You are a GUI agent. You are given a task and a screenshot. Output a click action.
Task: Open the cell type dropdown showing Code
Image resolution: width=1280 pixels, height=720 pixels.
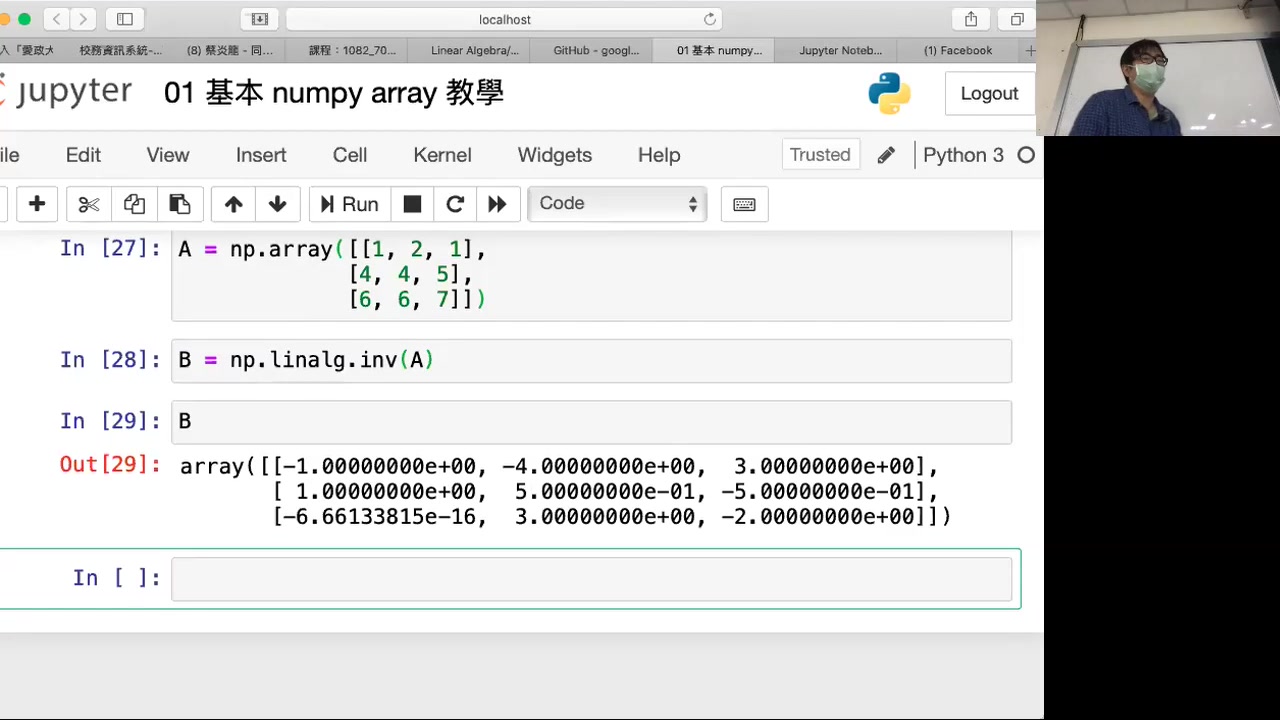tap(616, 203)
